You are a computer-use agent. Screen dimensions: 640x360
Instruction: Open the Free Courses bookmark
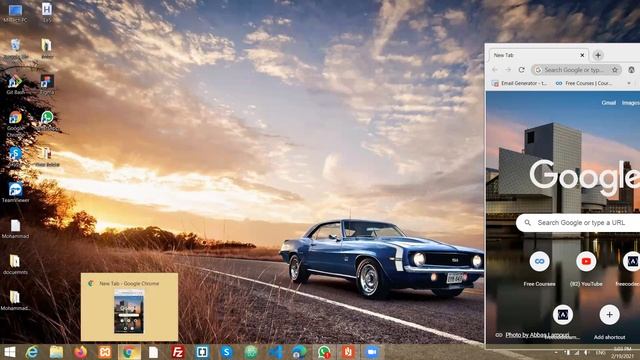[584, 83]
